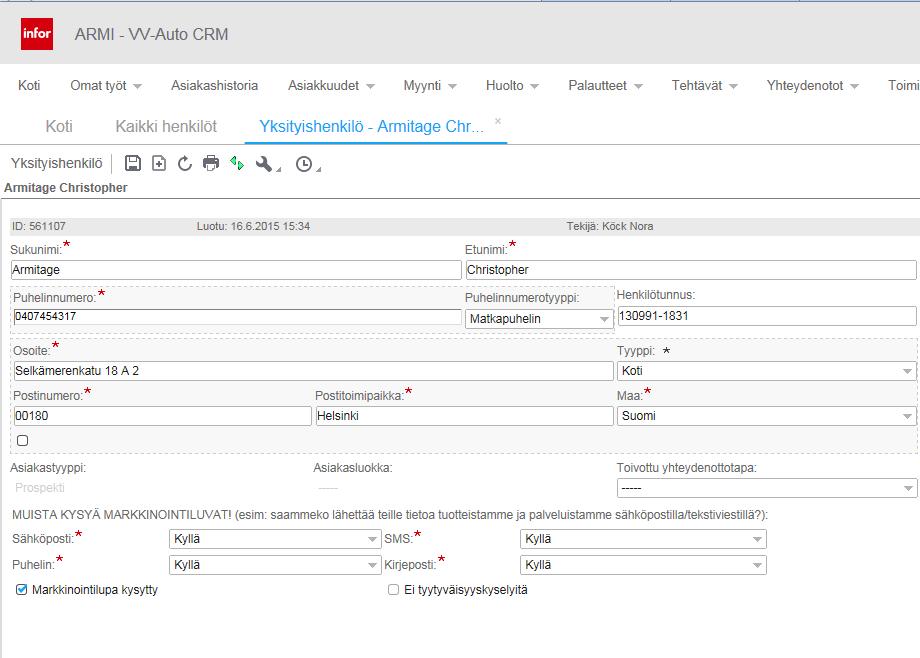Expand the Yhteydenotot menu
920x658 pixels.
(812, 86)
